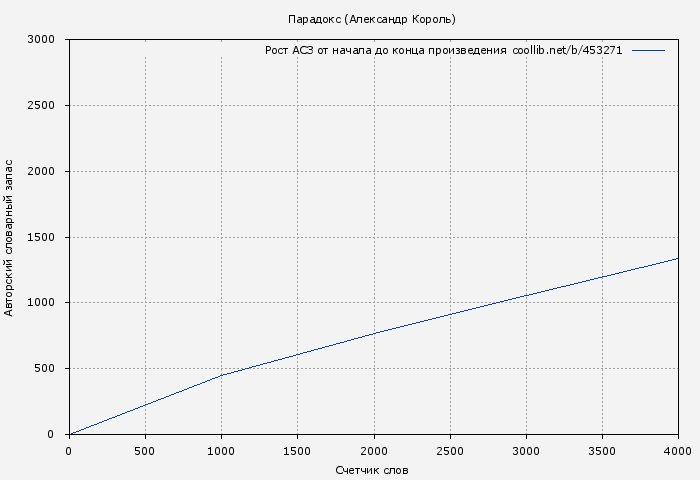Click the 4000 tick label on x-axis
This screenshot has height=480, width=700.
pos(677,451)
